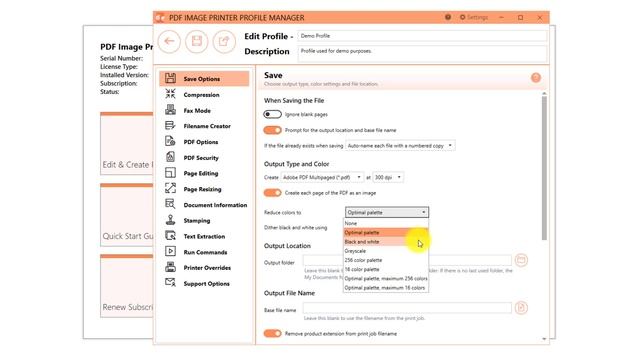Click the base file name variable icon
Image resolution: width=640 pixels, height=360 pixels.
tap(521, 308)
